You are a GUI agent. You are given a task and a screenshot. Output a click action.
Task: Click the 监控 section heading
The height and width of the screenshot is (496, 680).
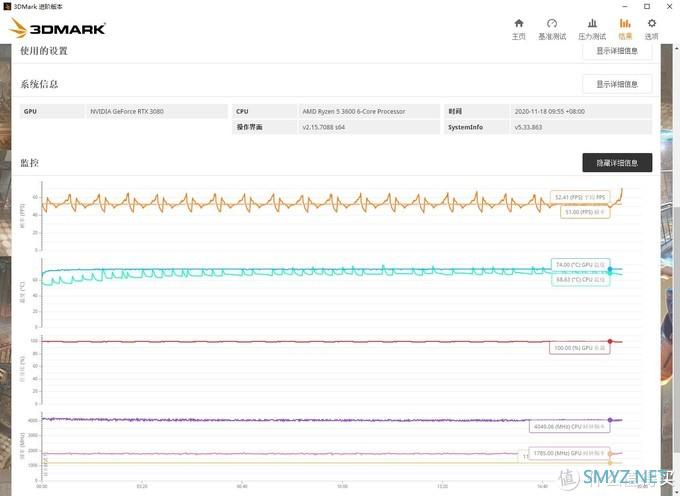[x=29, y=163]
